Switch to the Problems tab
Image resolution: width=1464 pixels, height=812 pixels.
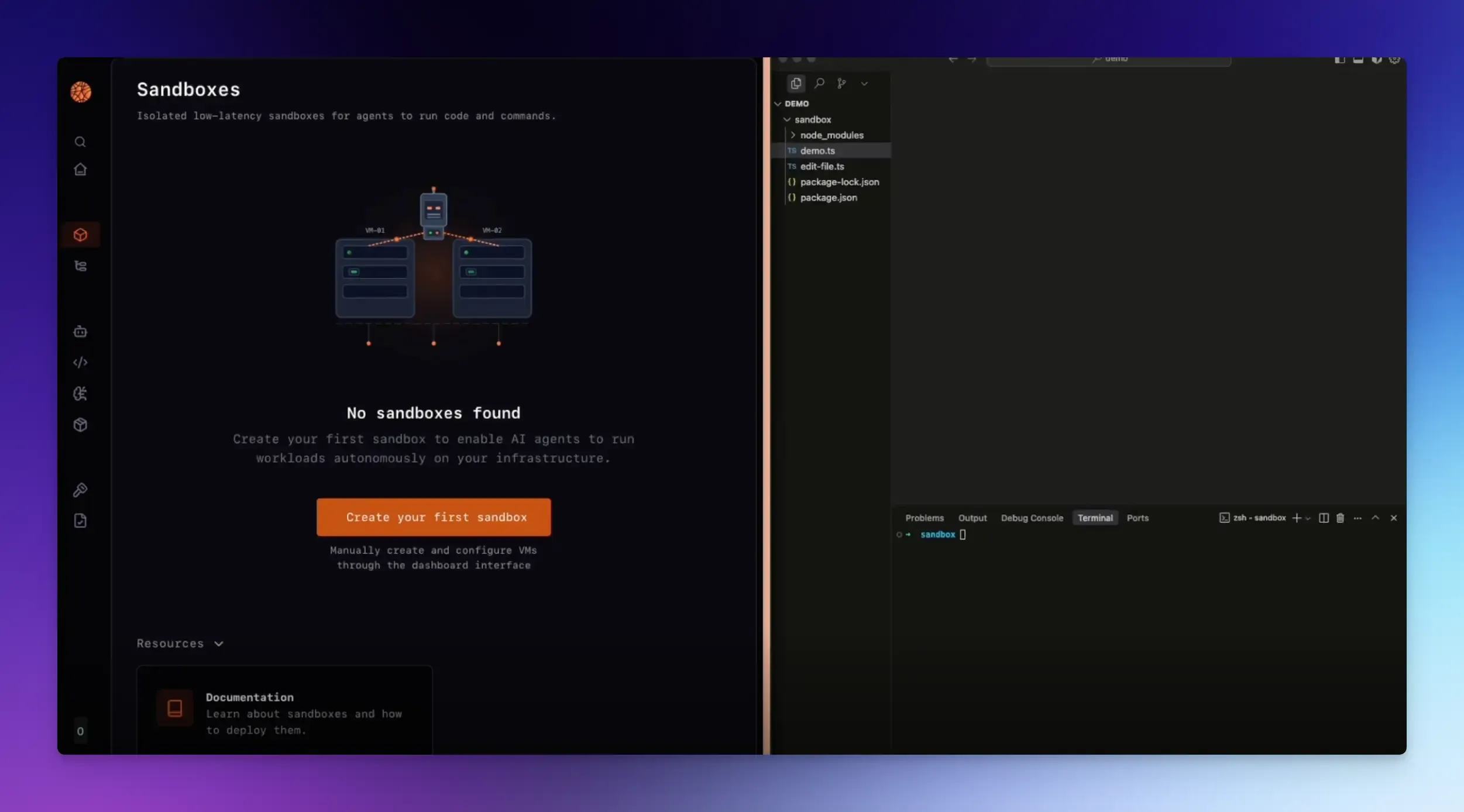tap(924, 518)
